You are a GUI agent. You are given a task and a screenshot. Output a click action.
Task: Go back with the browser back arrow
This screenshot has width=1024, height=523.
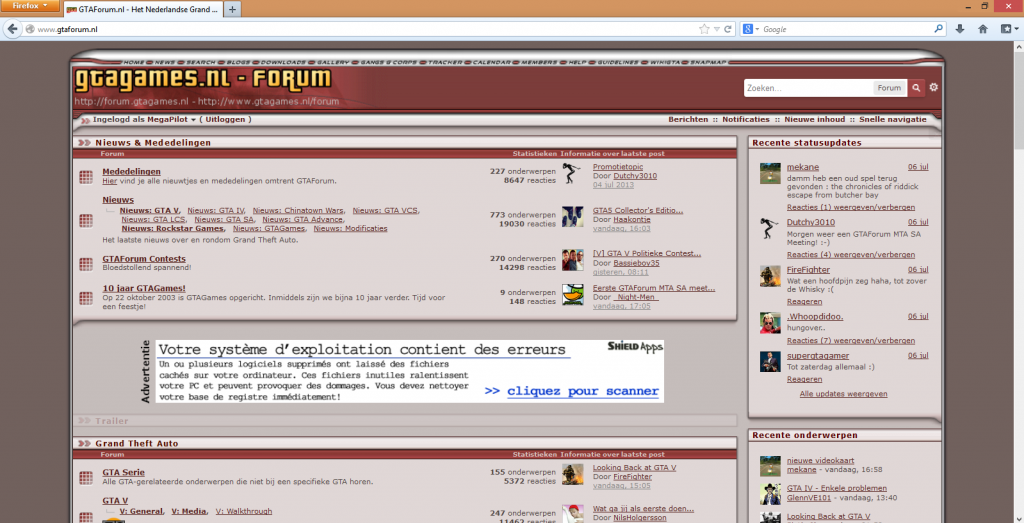12,29
